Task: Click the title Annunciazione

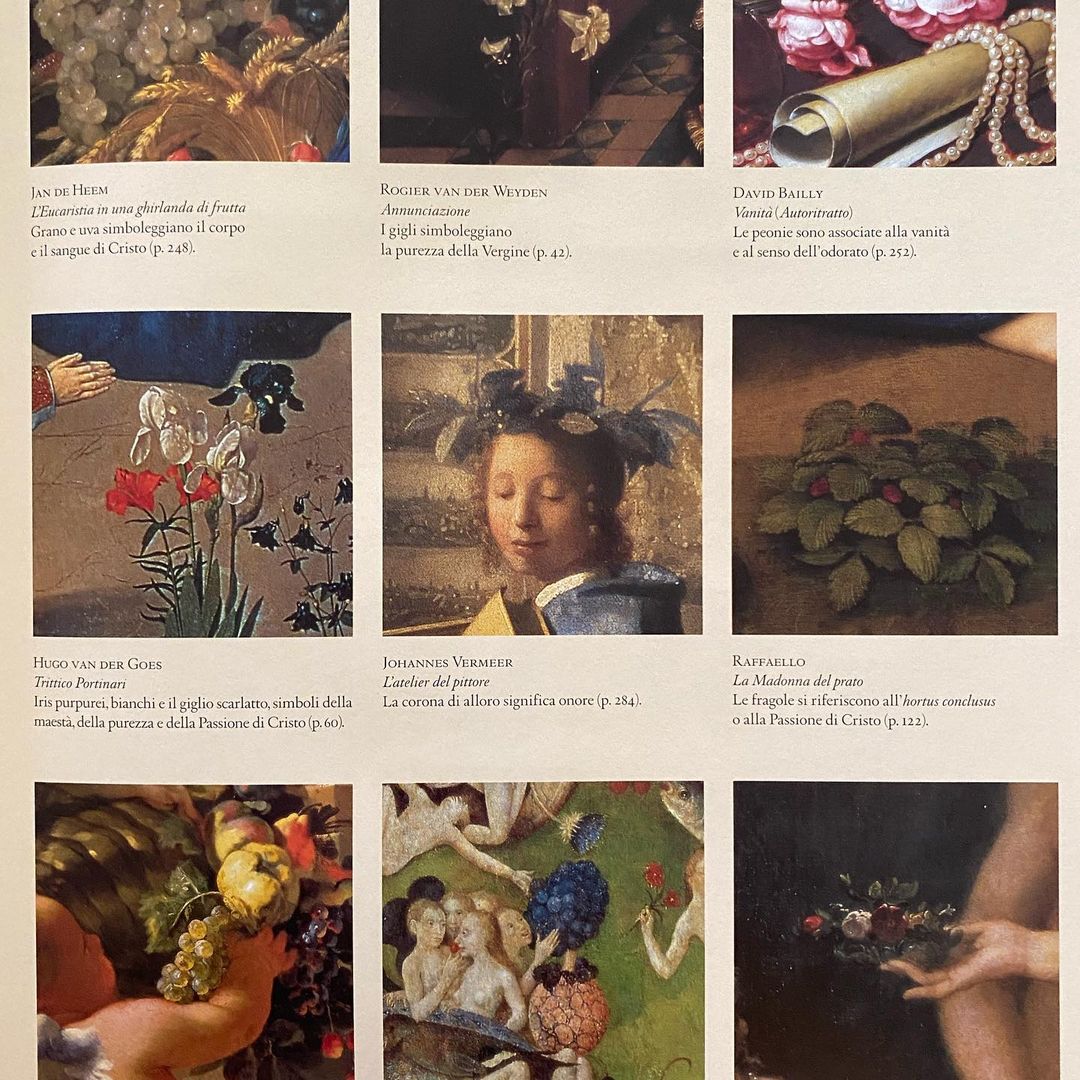Action: [425, 211]
